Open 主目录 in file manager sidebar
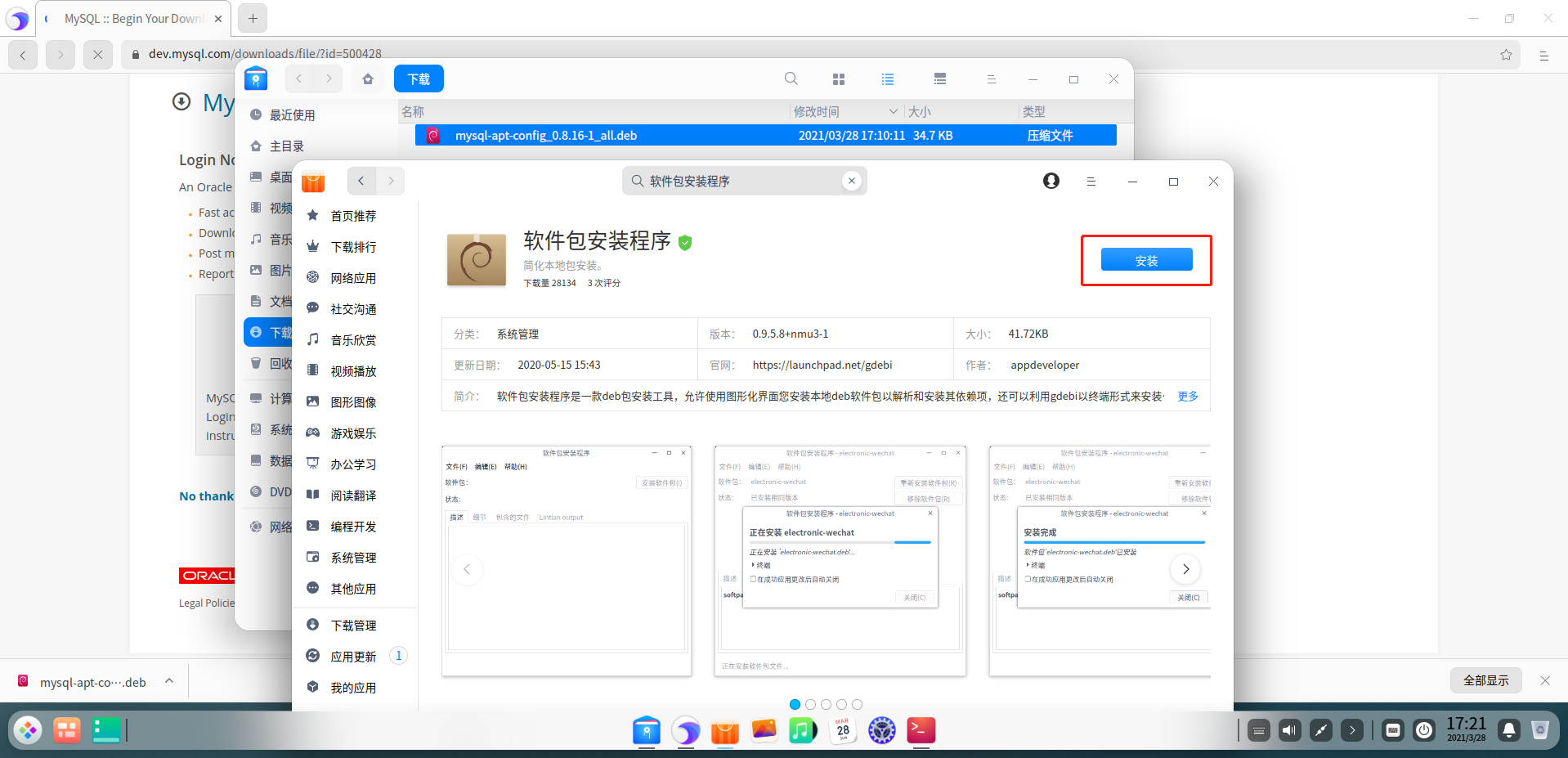1568x758 pixels. coord(286,146)
